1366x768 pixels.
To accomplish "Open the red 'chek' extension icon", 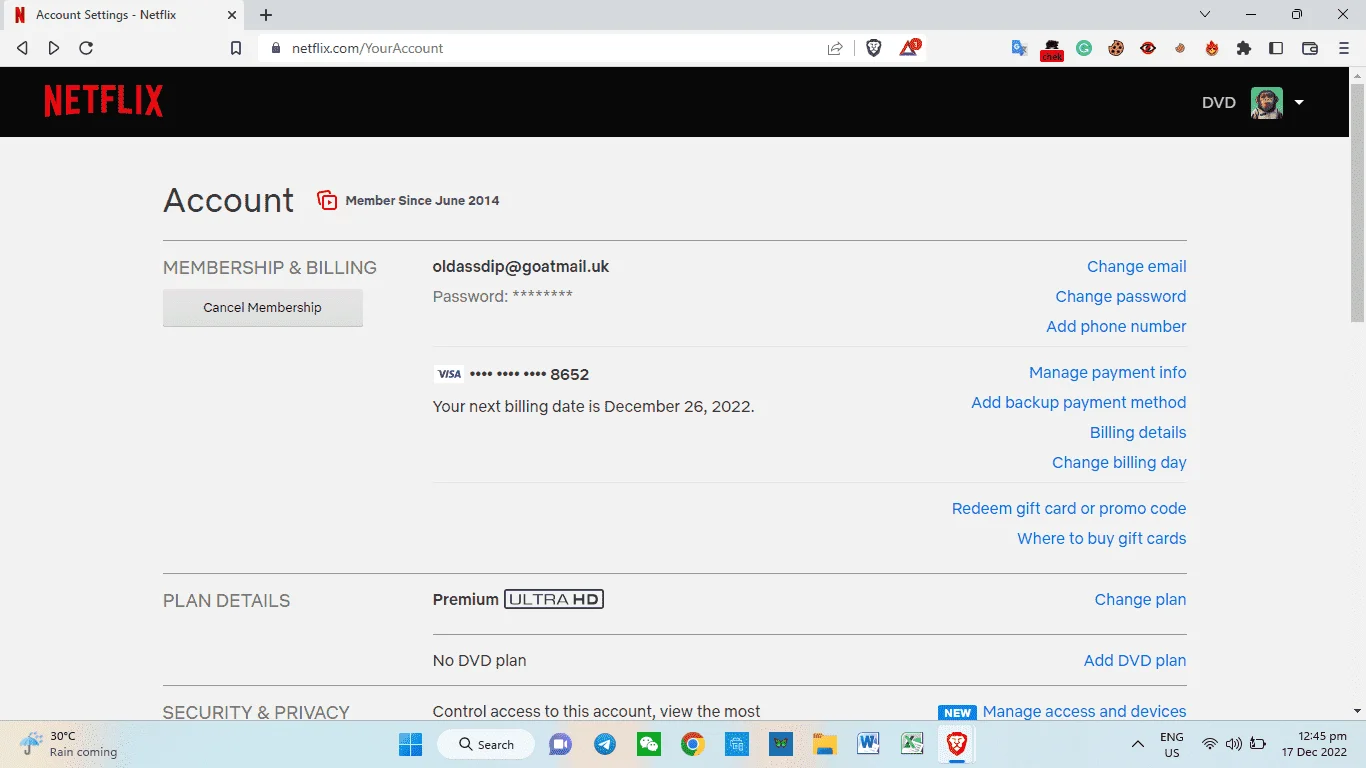I will (x=1051, y=49).
